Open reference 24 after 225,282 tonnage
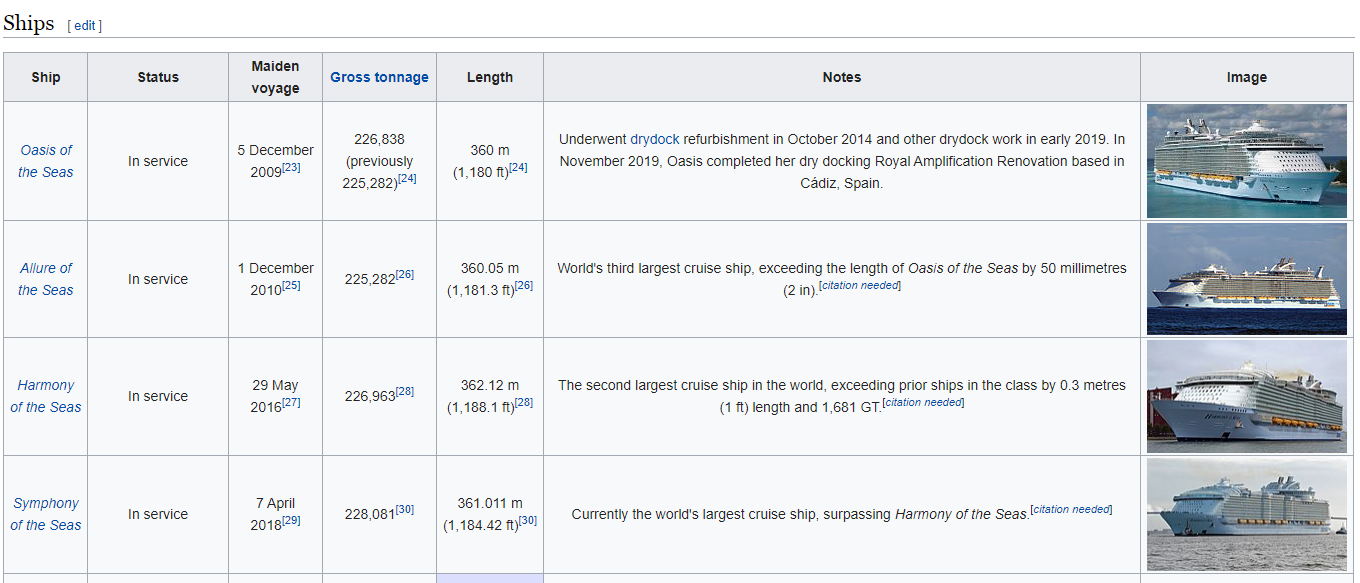 [407, 179]
